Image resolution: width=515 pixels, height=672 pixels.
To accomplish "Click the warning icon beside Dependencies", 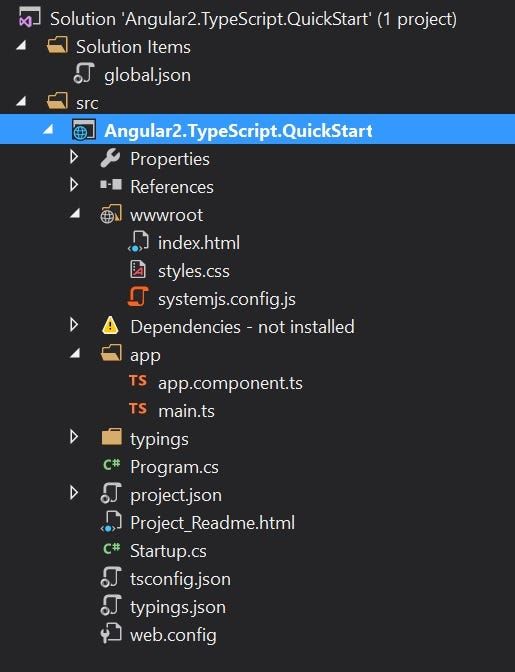I will pos(110,325).
